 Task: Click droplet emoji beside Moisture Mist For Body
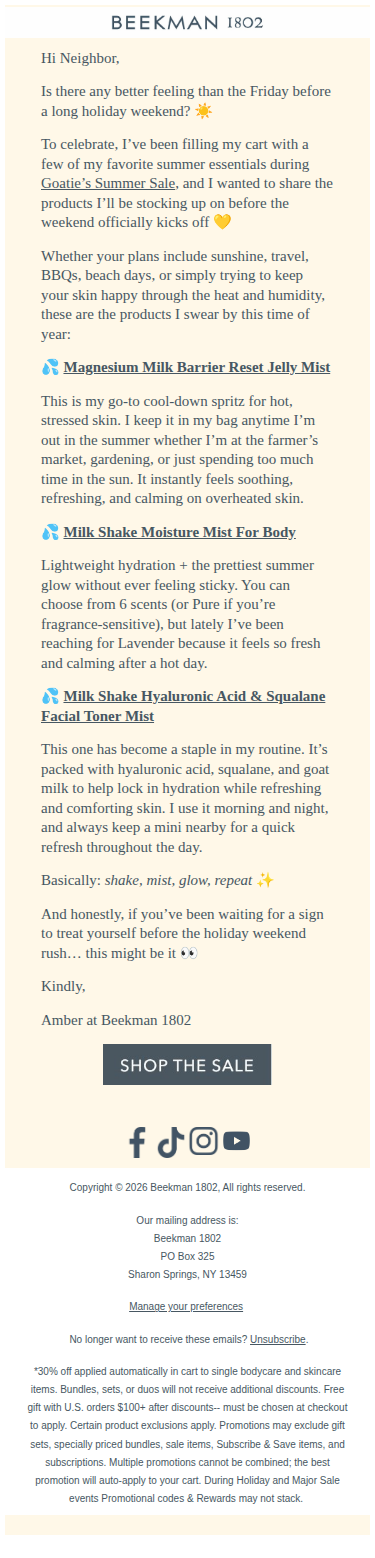click(50, 532)
